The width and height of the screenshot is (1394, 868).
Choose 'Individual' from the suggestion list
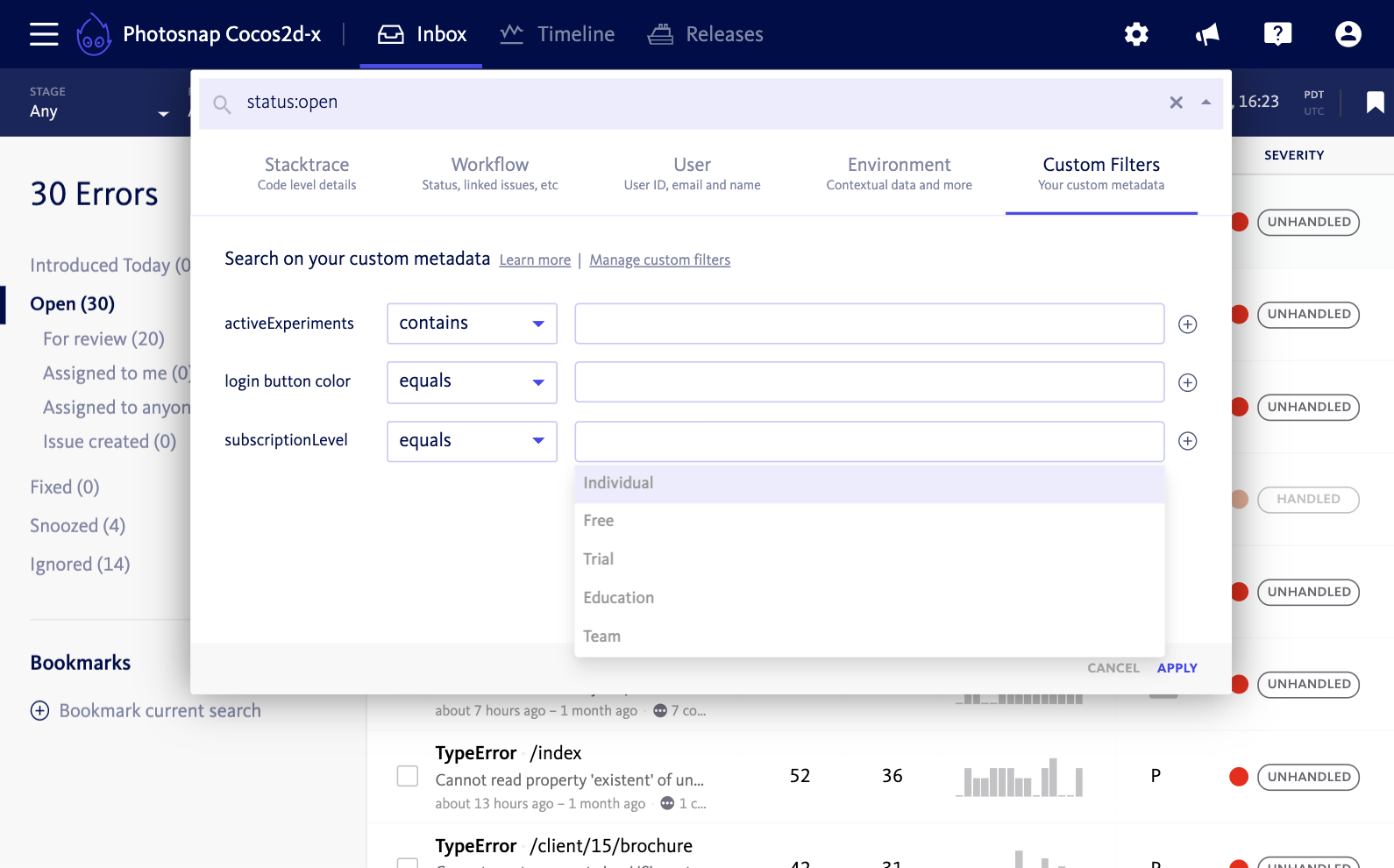click(x=869, y=483)
